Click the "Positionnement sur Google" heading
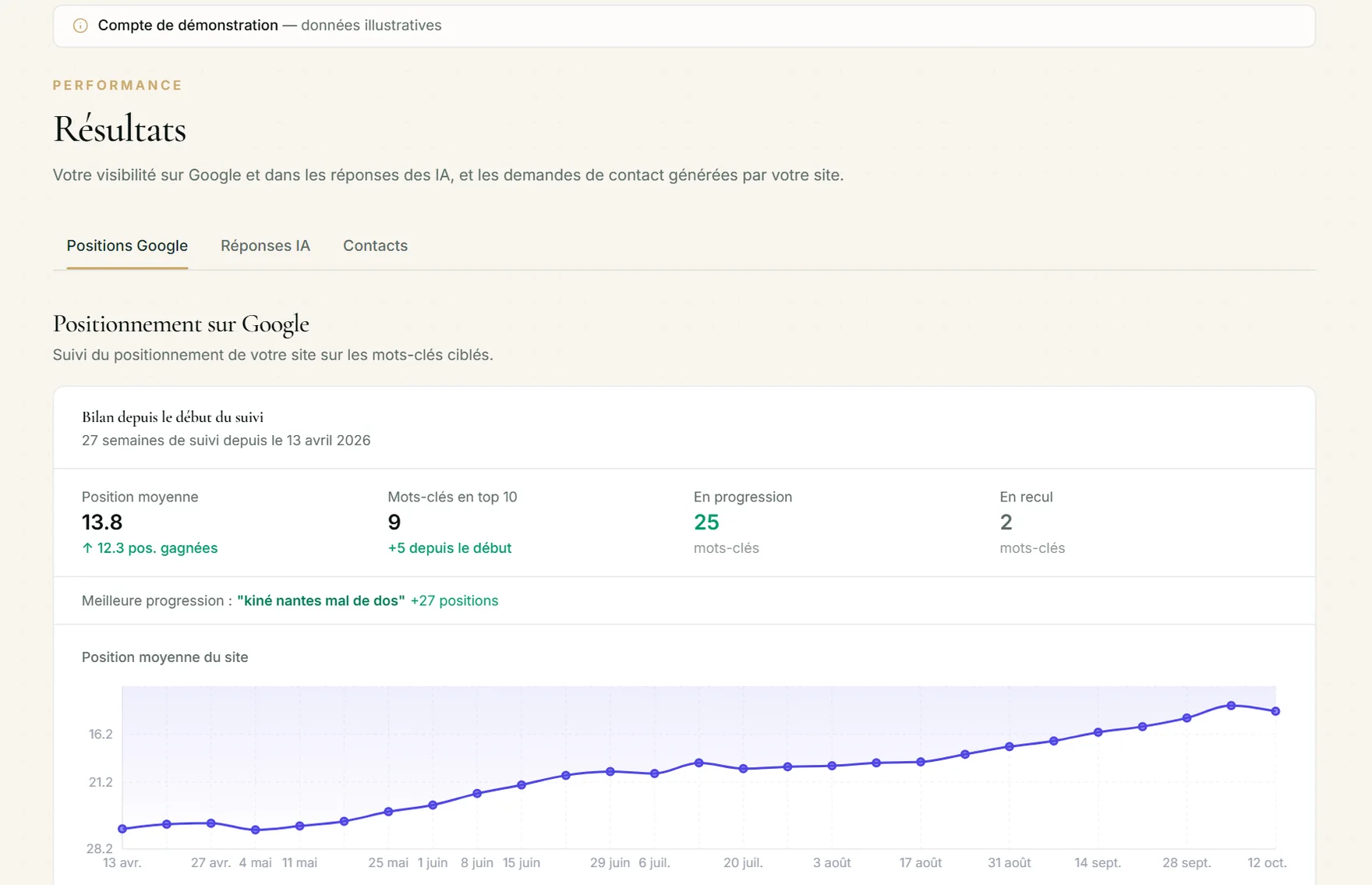Screen dimensions: 1372x885 181,324
